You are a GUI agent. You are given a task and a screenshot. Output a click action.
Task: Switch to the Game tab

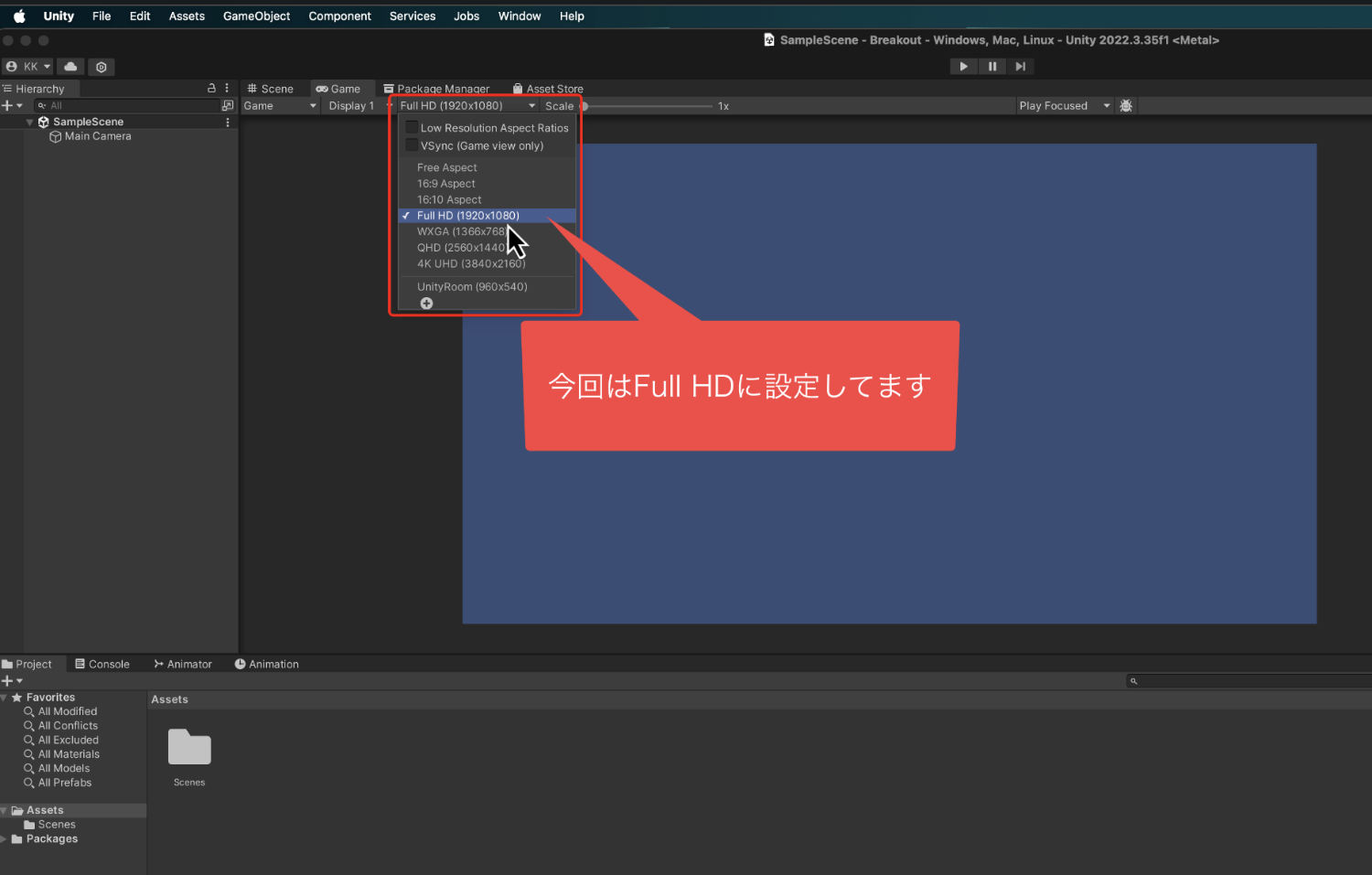pyautogui.click(x=338, y=89)
